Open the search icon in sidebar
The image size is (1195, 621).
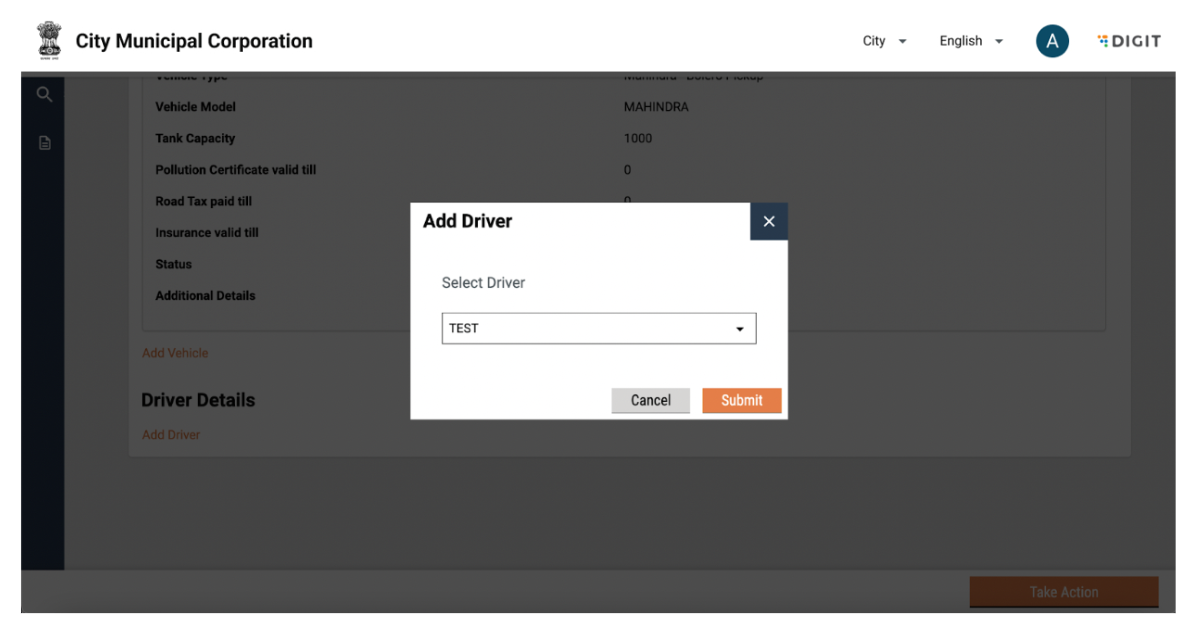44,94
